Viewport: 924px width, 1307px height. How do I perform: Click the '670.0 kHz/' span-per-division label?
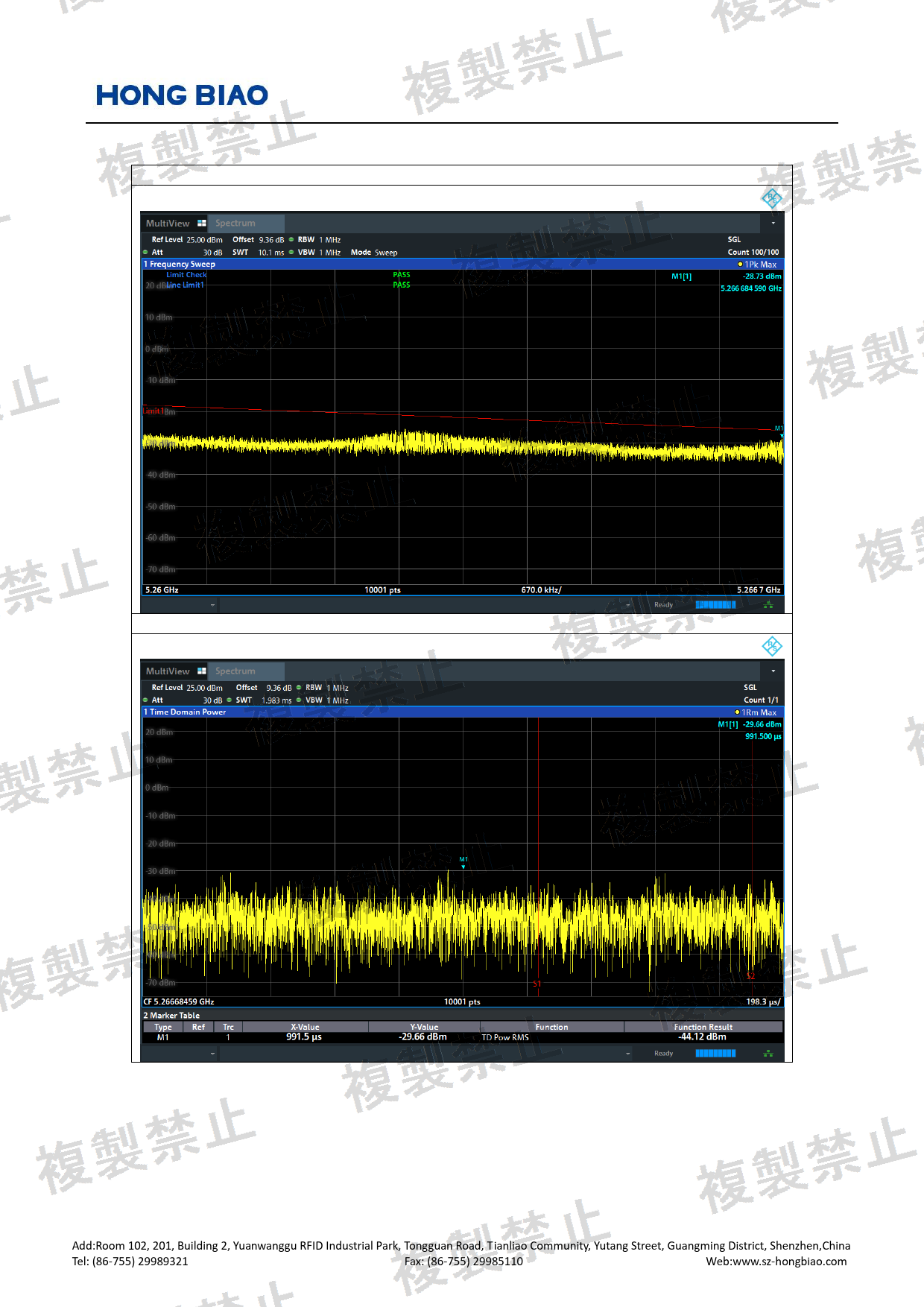(x=542, y=590)
